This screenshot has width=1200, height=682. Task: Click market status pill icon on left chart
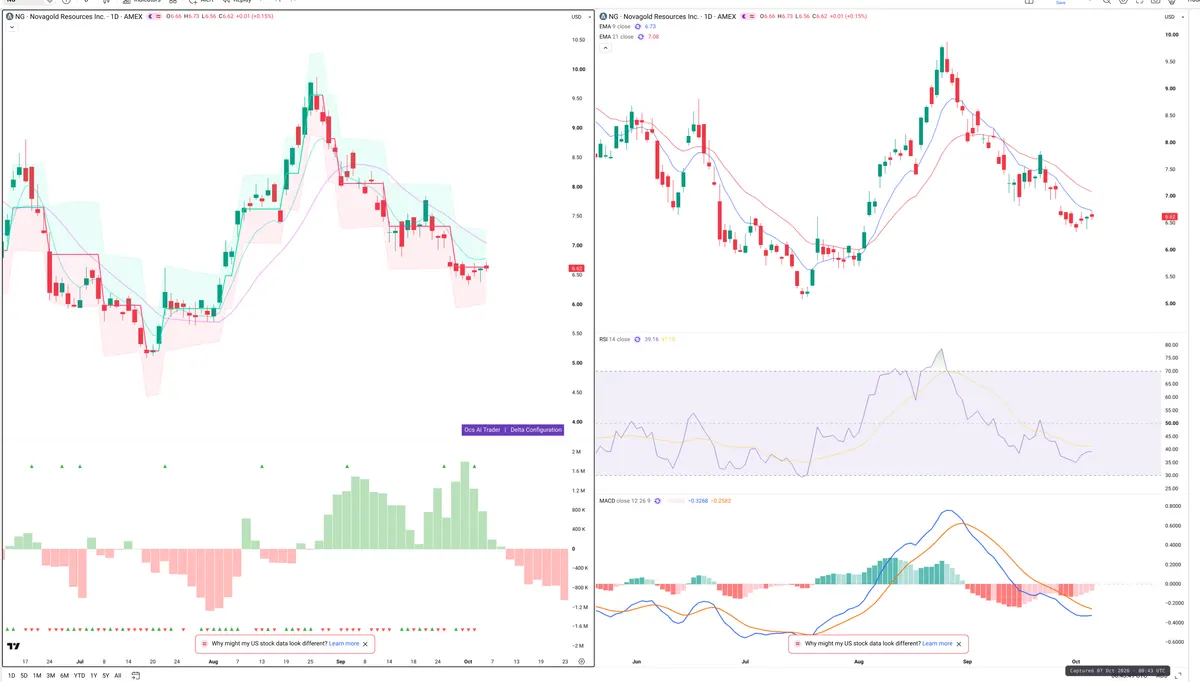point(154,17)
